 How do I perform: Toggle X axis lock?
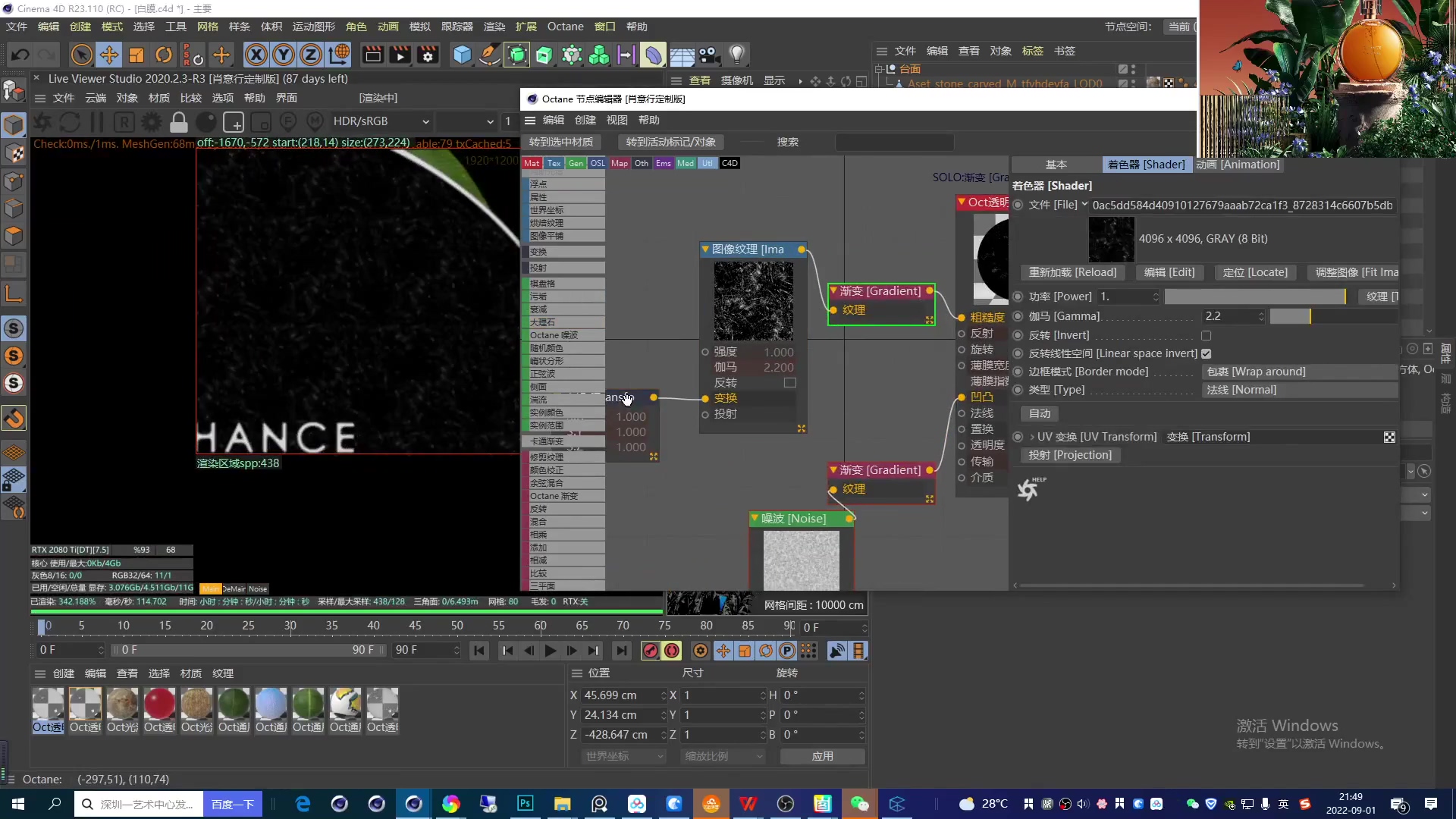click(256, 55)
